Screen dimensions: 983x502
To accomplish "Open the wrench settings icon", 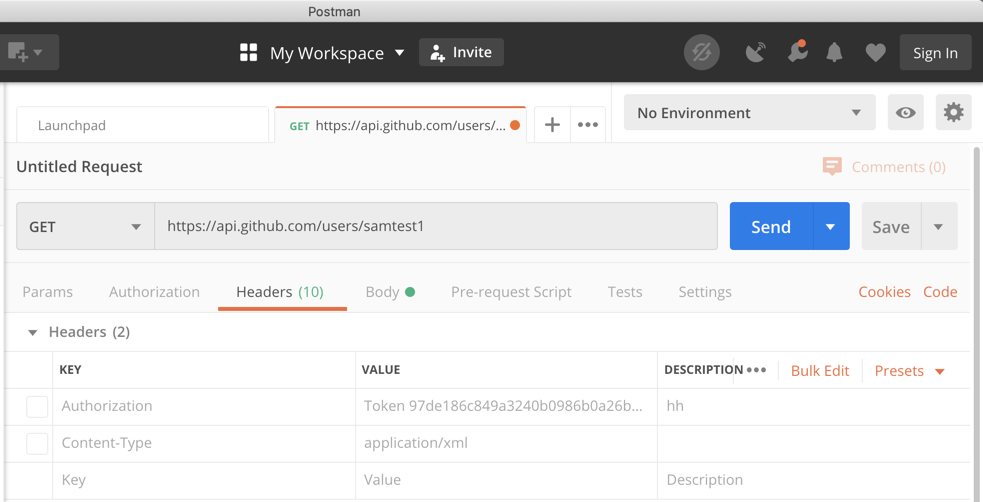I will pyautogui.click(x=797, y=53).
